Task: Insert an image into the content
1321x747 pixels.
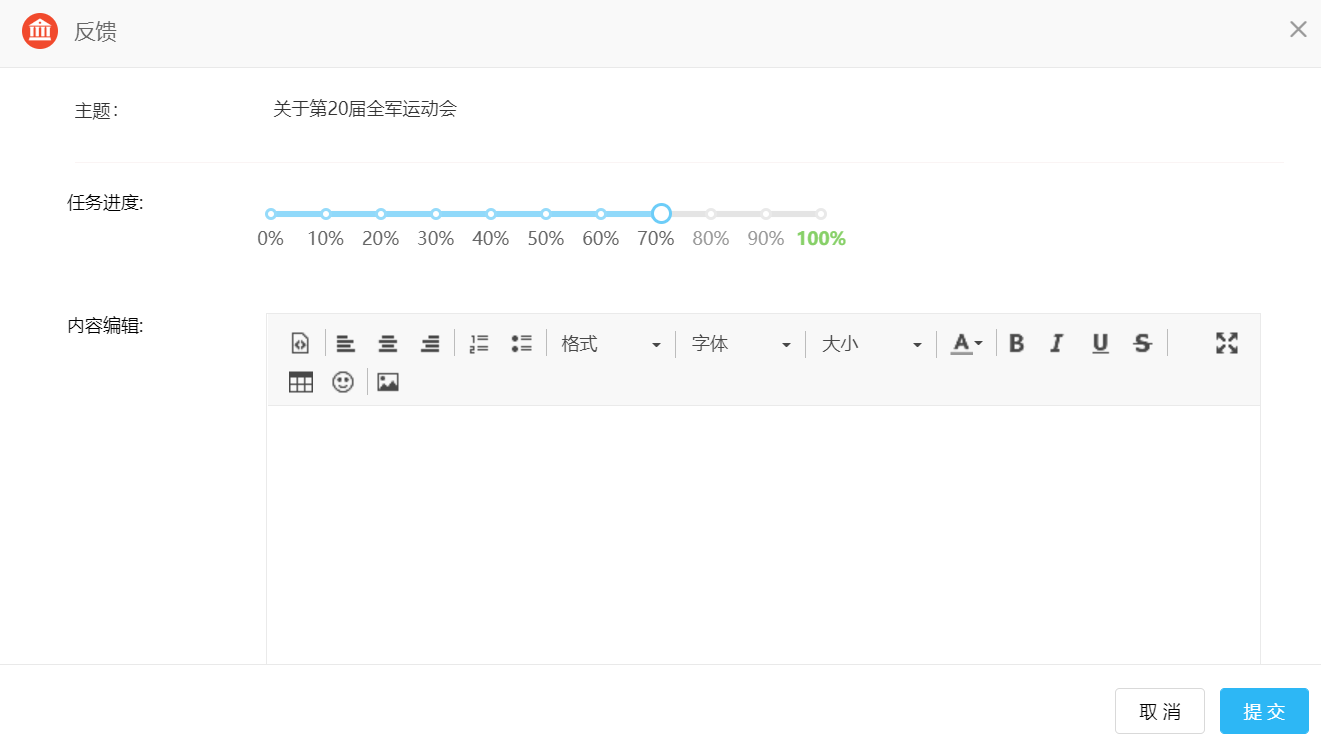Action: (x=387, y=381)
